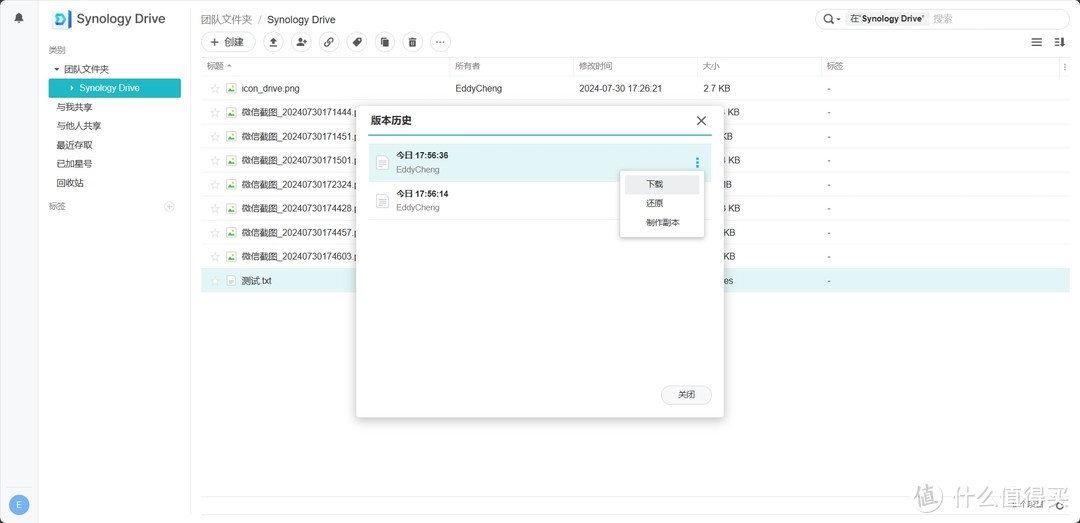This screenshot has height=523, width=1080.
Task: Star the 微信截图_20240730174603 file
Action: pyautogui.click(x=215, y=256)
